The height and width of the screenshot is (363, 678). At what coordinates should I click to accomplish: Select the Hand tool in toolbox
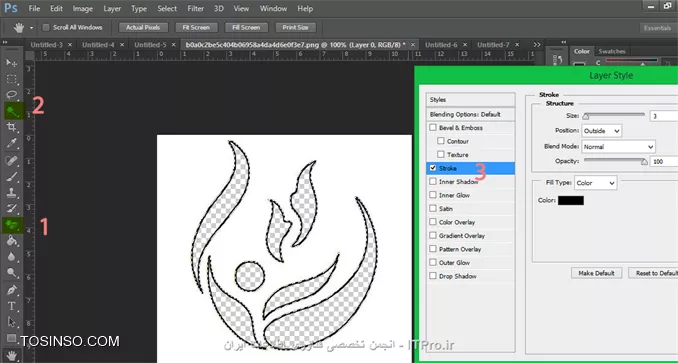pos(11,355)
